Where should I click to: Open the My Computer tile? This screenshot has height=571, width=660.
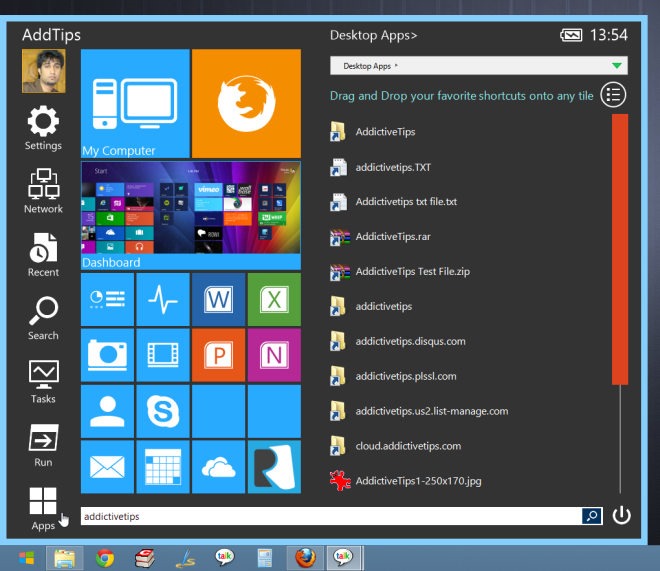click(x=135, y=104)
